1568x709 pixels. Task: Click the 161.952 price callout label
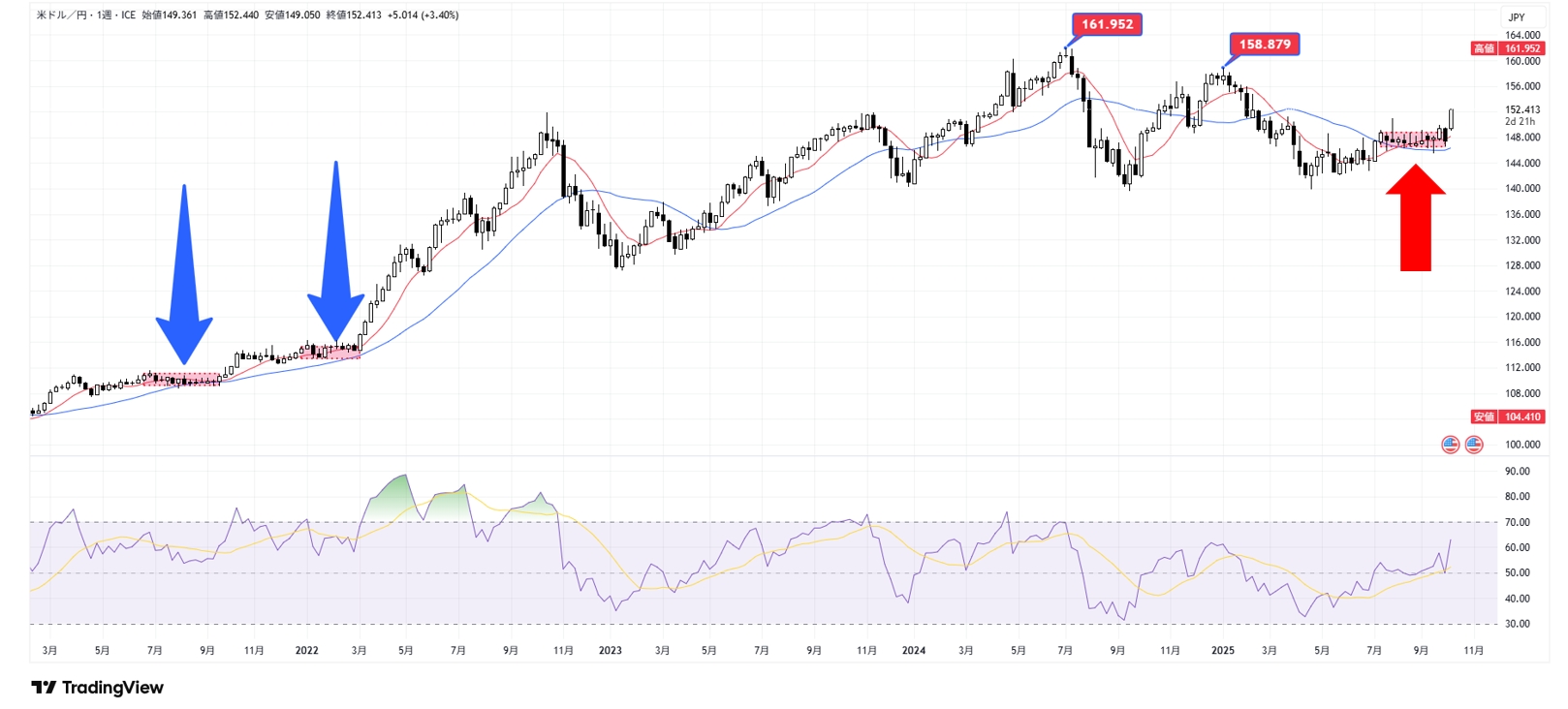(1107, 24)
